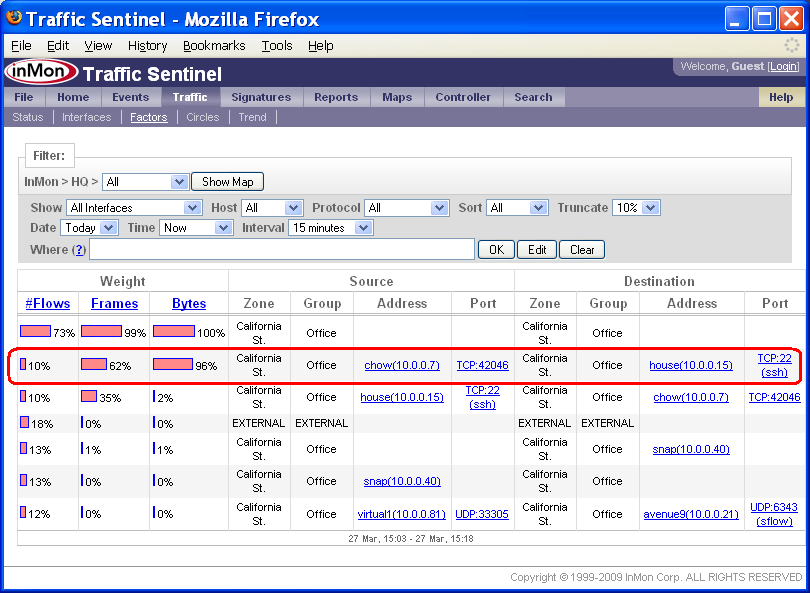Screen dimensions: 810x593
Task: Open the Interfaces sub-tab
Action: point(87,117)
